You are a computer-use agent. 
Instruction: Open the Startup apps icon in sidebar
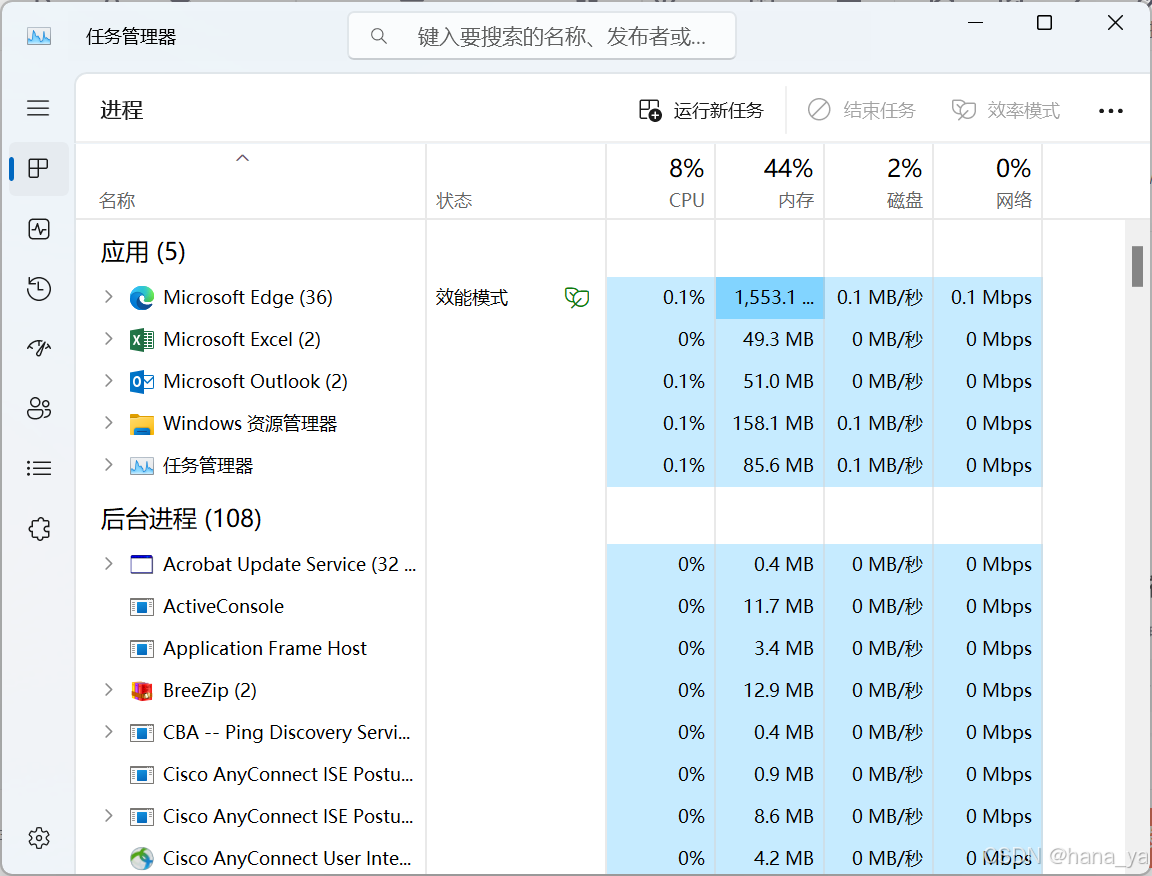38,348
